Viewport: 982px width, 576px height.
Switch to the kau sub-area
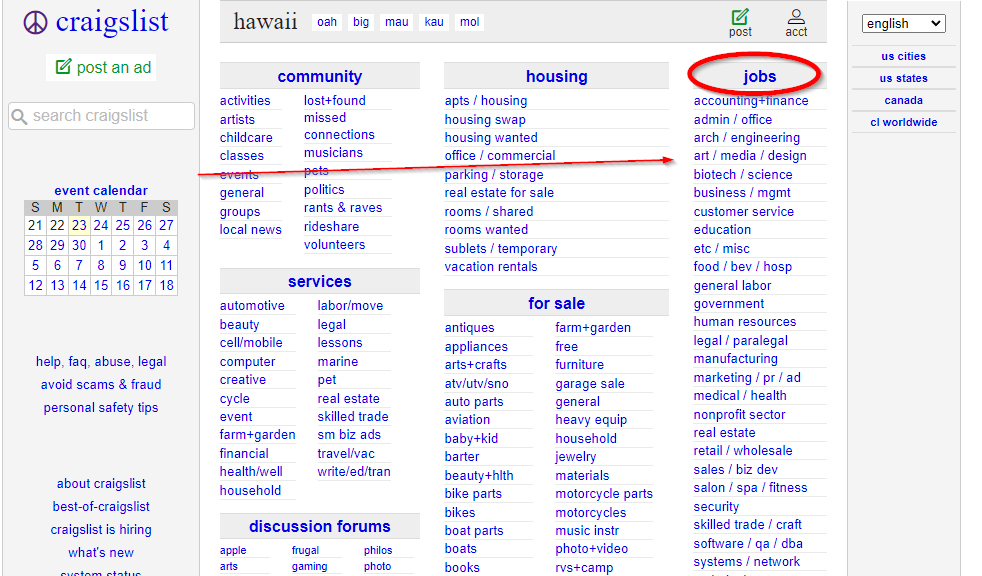[x=434, y=22]
